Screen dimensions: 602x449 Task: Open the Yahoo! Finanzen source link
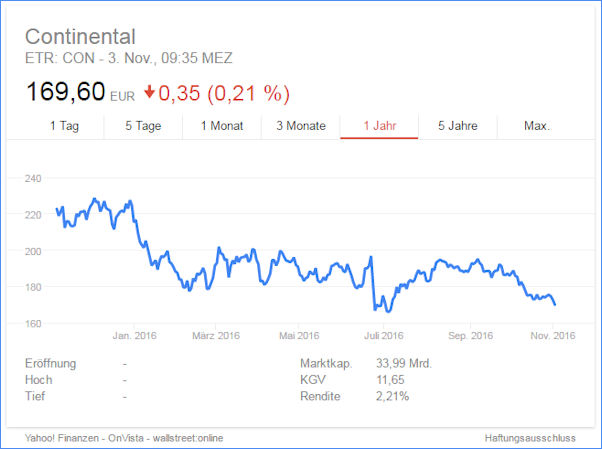pyautogui.click(x=61, y=438)
